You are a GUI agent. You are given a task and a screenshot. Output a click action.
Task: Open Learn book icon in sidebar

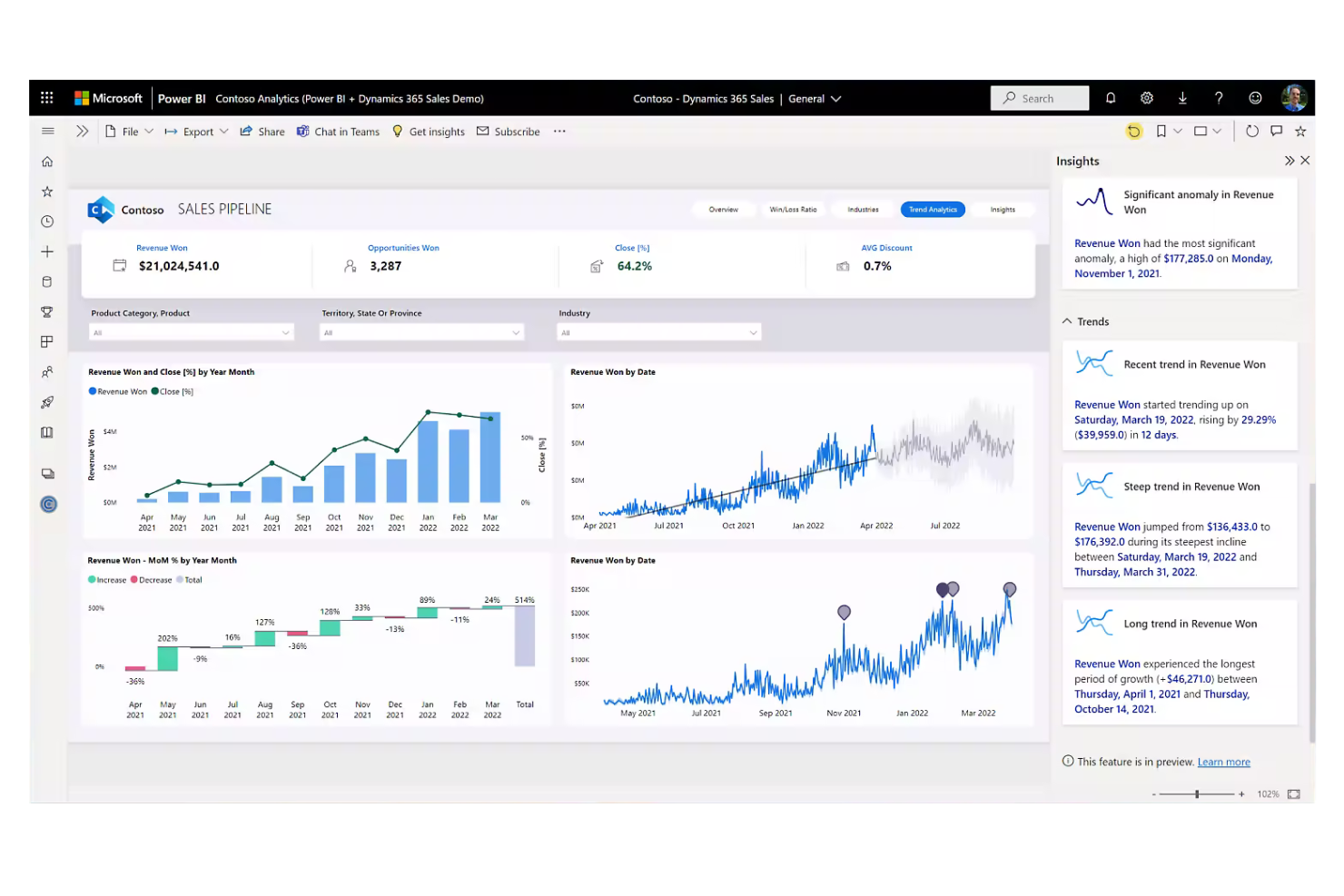[47, 432]
